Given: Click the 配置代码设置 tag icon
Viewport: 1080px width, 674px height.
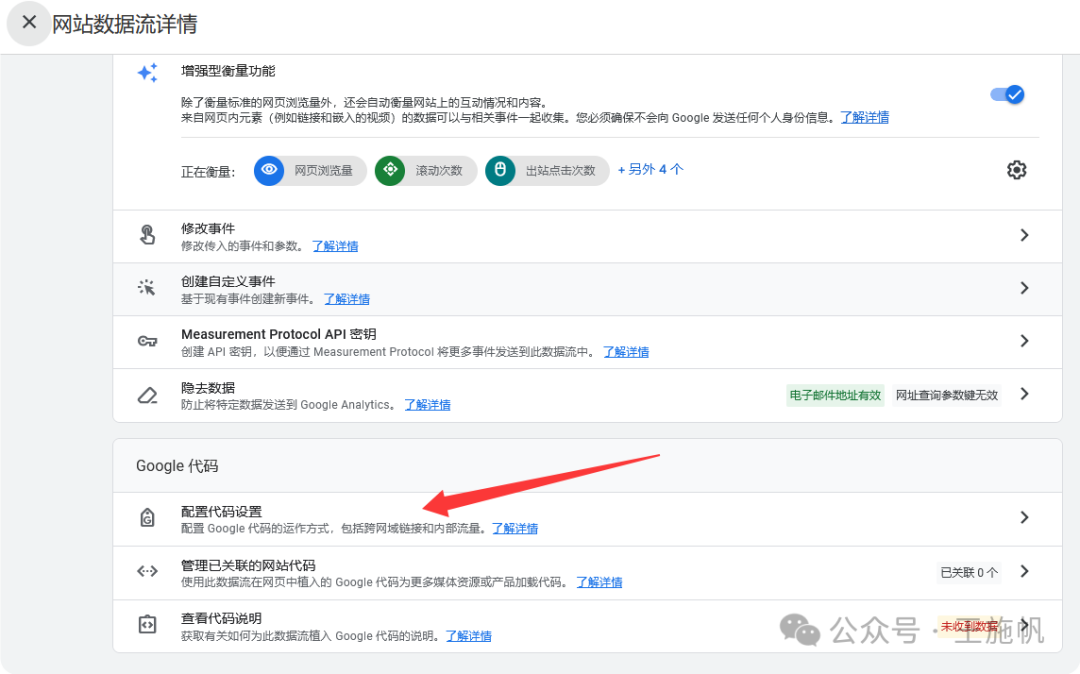Looking at the screenshot, I should click(147, 518).
